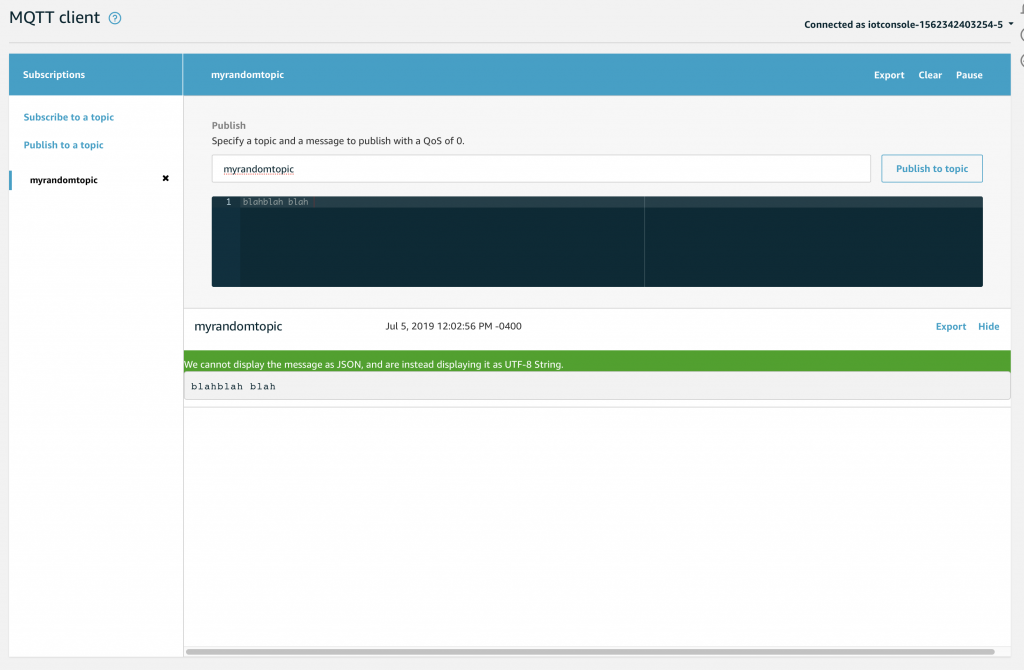Pause the message stream
Viewport: 1024px width, 670px height.
pyautogui.click(x=969, y=75)
